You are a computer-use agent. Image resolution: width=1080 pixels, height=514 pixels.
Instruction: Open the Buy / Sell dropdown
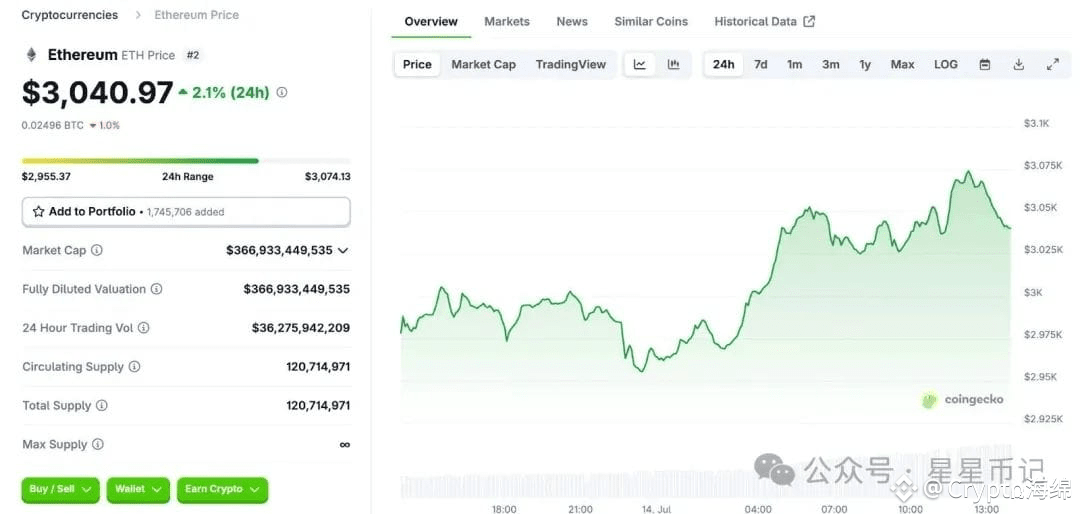(61, 489)
